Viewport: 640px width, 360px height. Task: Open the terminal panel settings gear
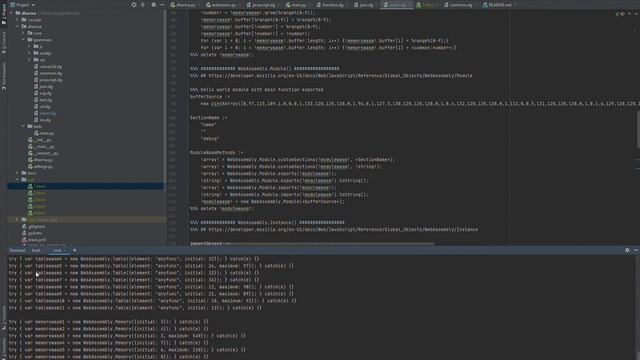click(627, 250)
